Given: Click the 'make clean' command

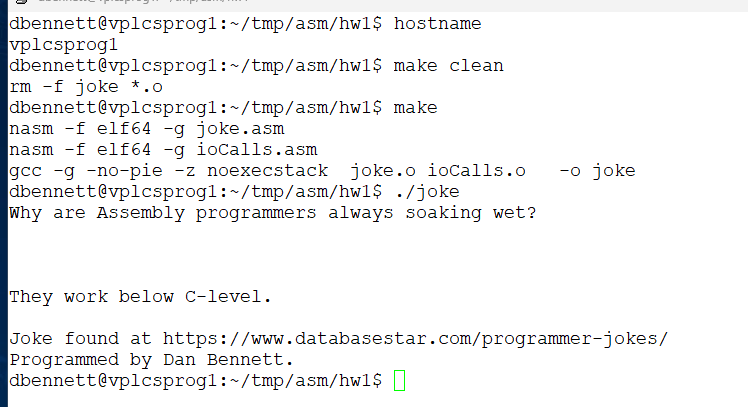Looking at the screenshot, I should tap(449, 66).
